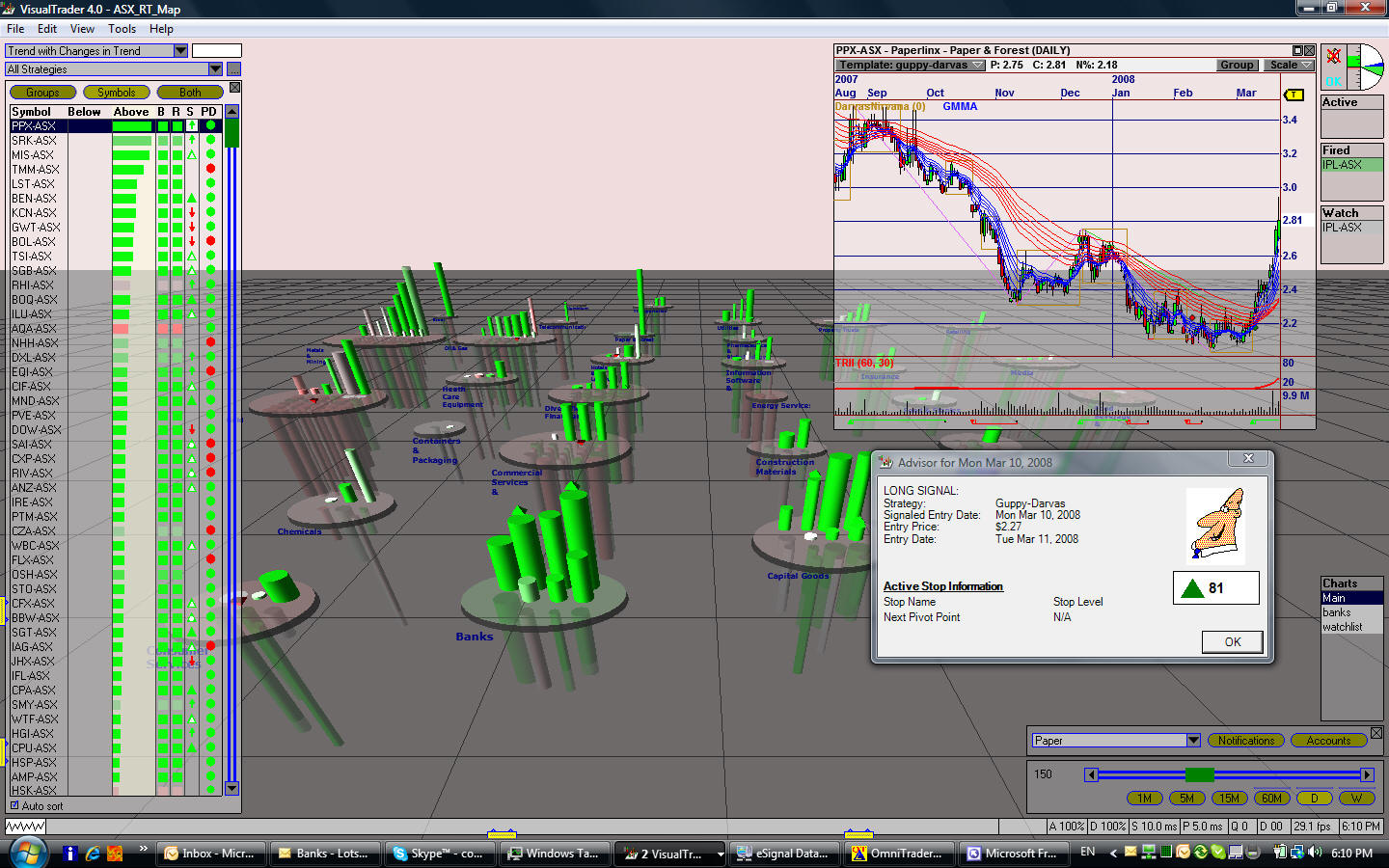Viewport: 1389px width, 868px height.
Task: Click the Notifications button
Action: pyautogui.click(x=1246, y=741)
